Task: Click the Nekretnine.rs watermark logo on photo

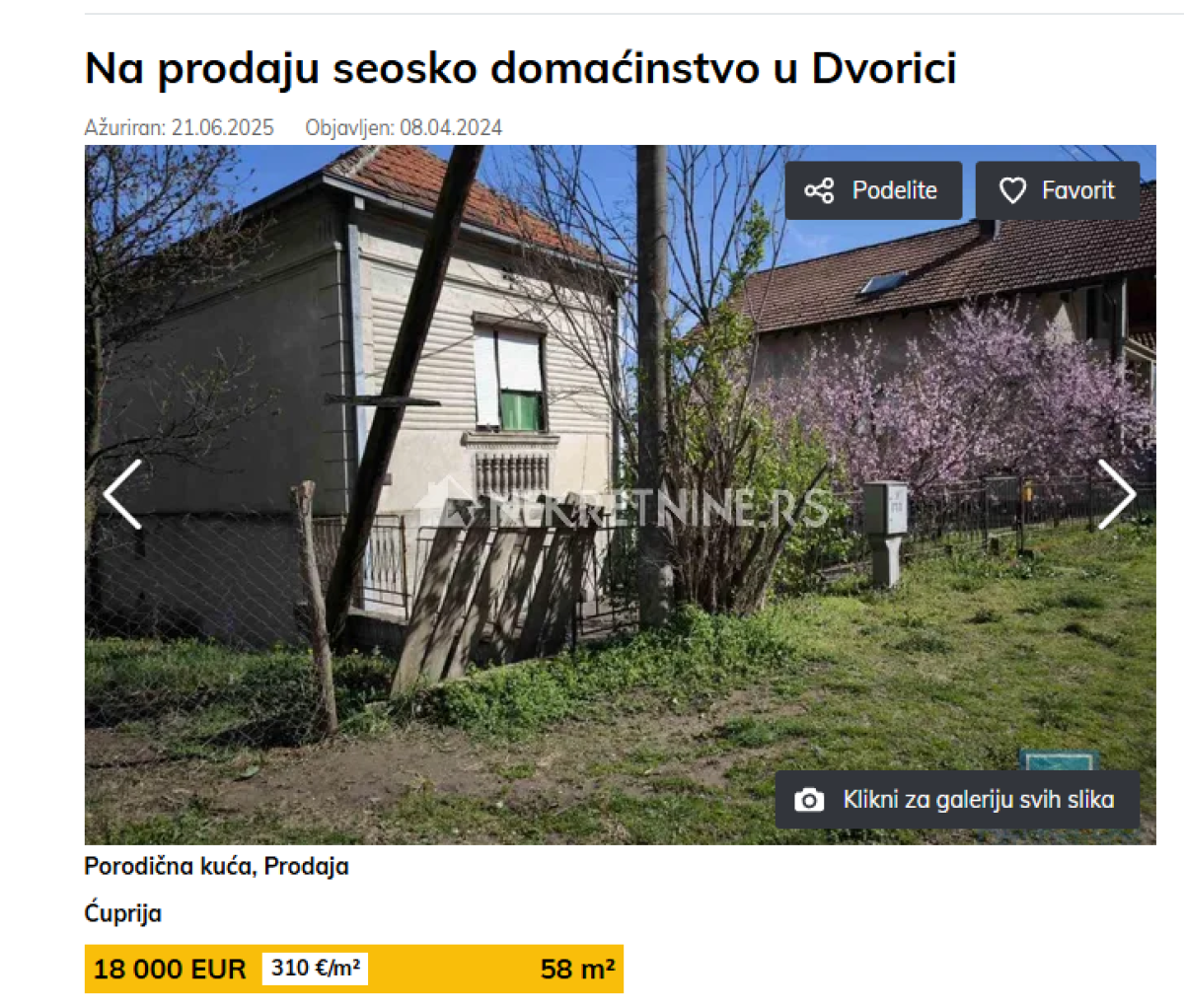Action: coord(622,505)
